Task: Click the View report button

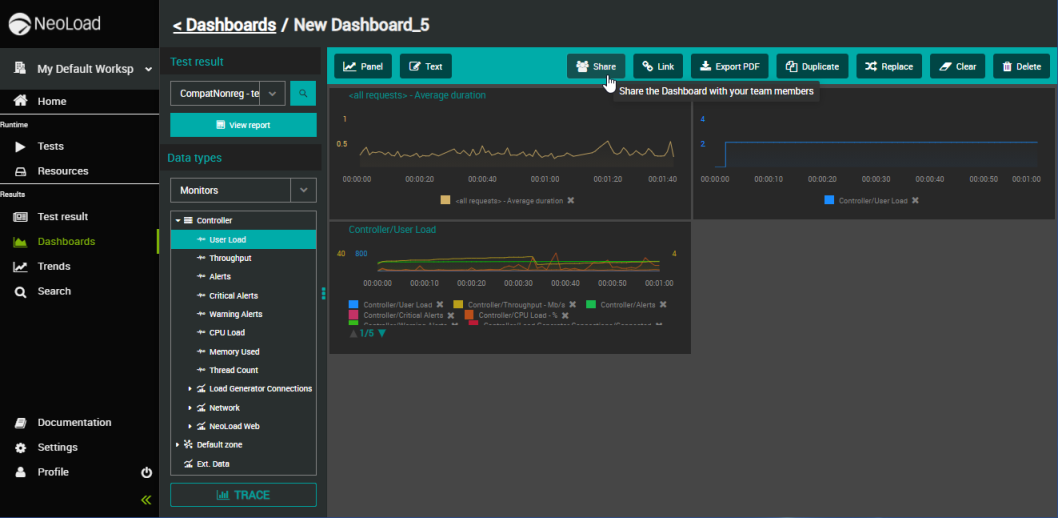Action: (x=243, y=125)
